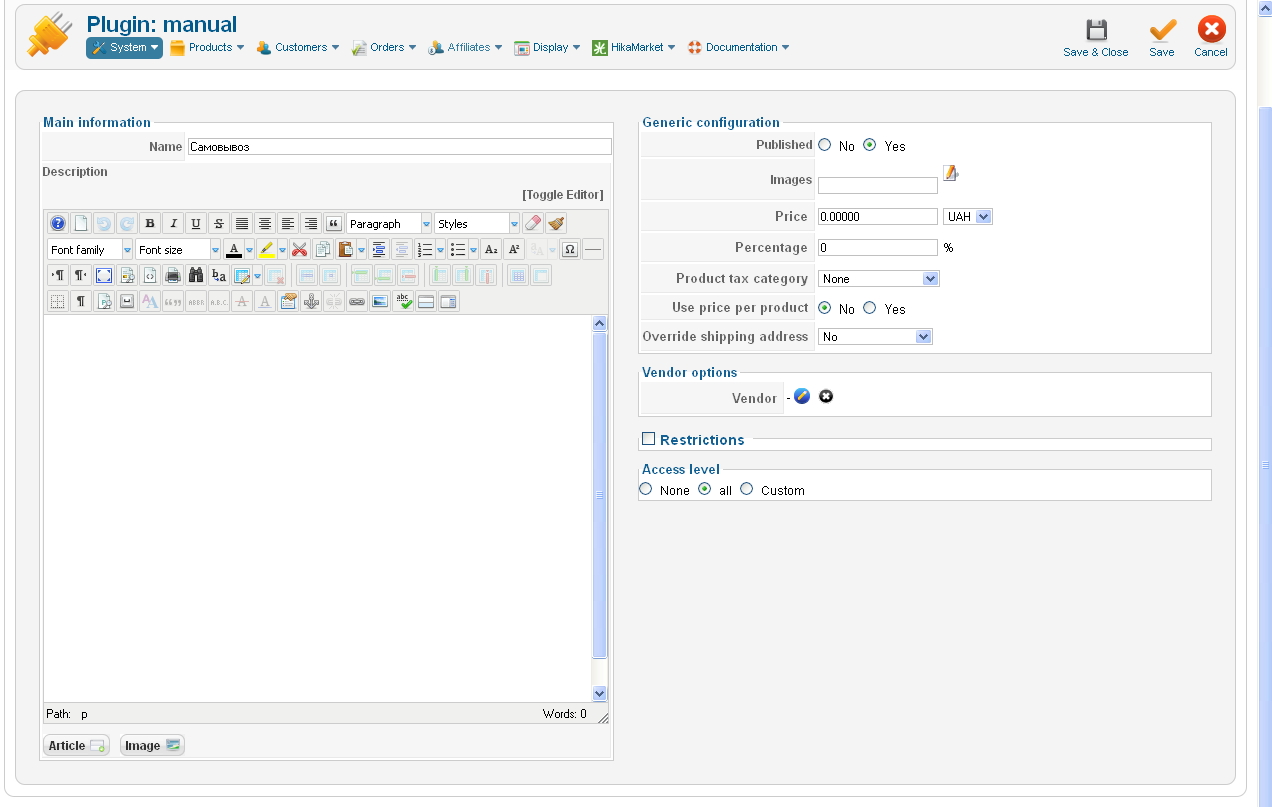This screenshot has width=1272, height=807.
Task: Click the Blockquote icon
Action: pos(334,223)
